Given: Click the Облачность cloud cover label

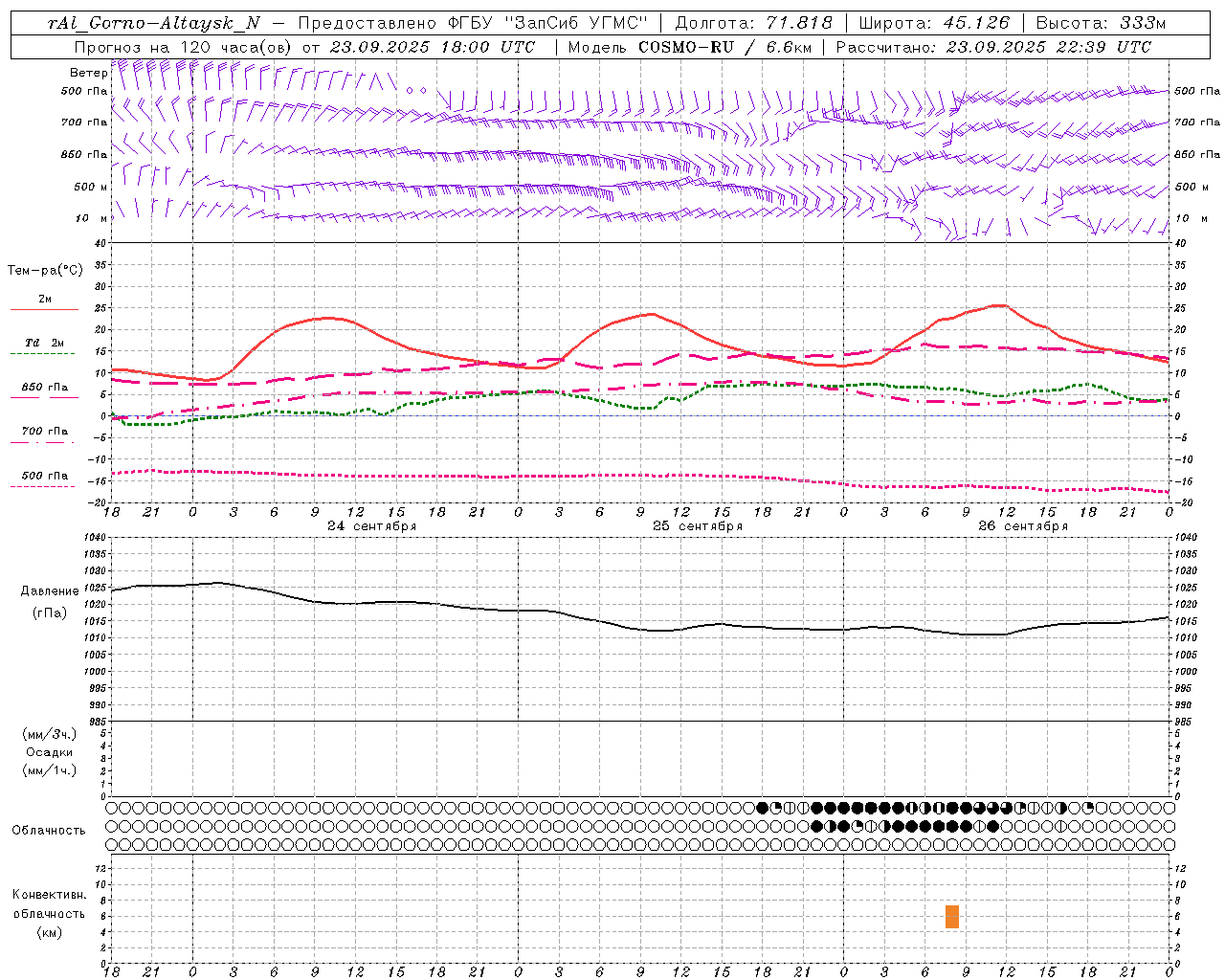Looking at the screenshot, I should [49, 830].
